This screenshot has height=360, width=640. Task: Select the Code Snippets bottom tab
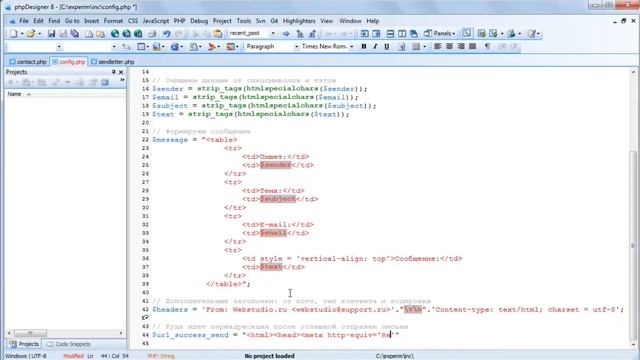point(68,344)
